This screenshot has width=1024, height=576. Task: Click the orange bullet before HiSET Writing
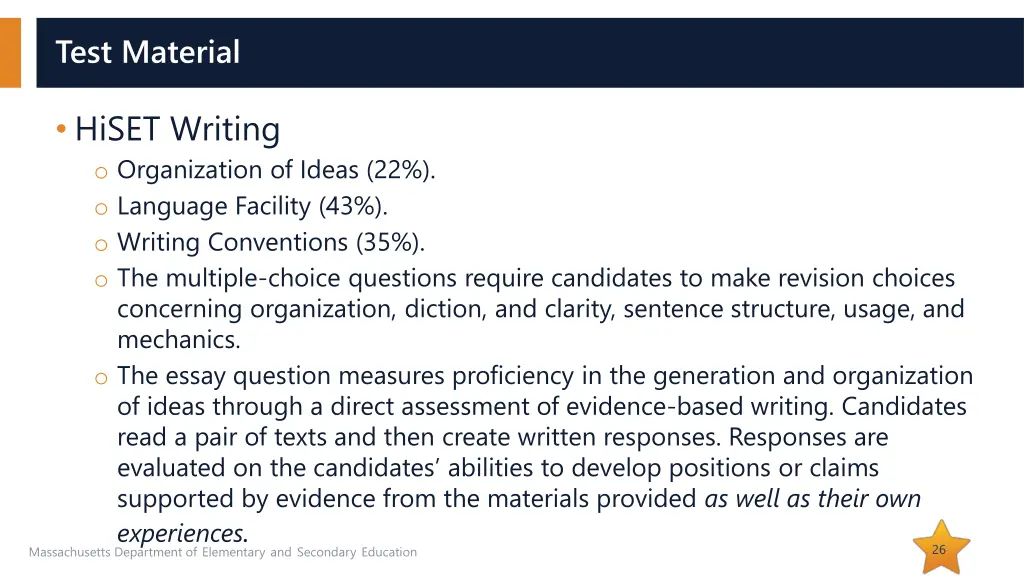pos(61,129)
